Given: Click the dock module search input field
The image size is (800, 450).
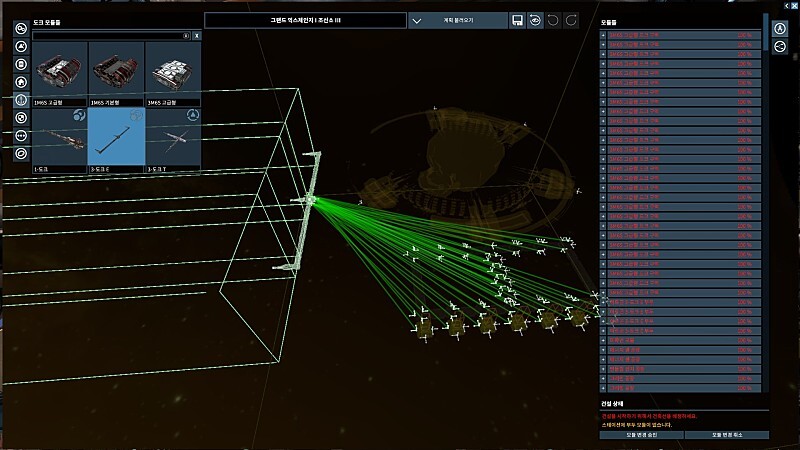Looking at the screenshot, I should pos(111,36).
